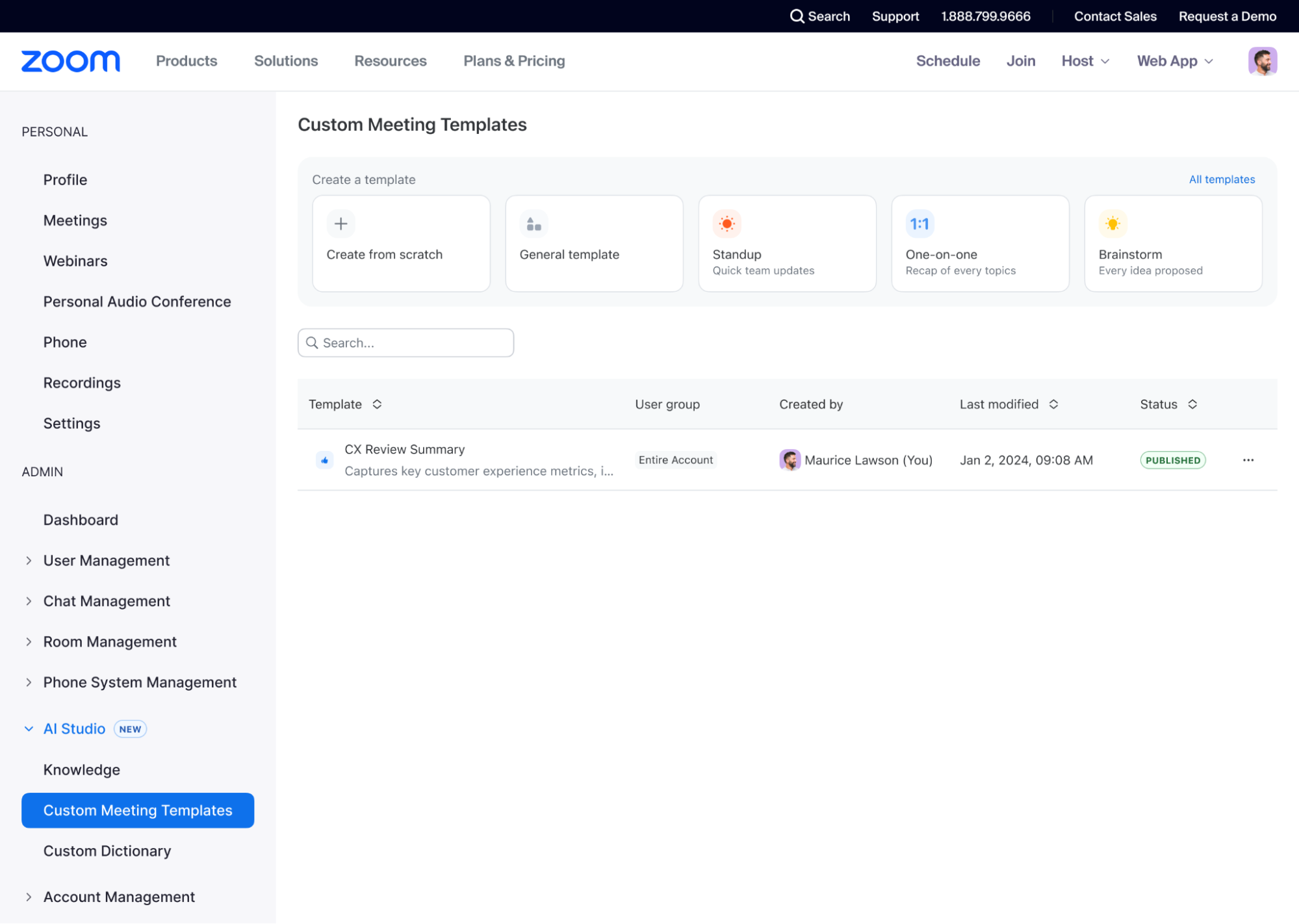This screenshot has width=1299, height=924.
Task: Click Search text in the top bar
Action: click(829, 16)
